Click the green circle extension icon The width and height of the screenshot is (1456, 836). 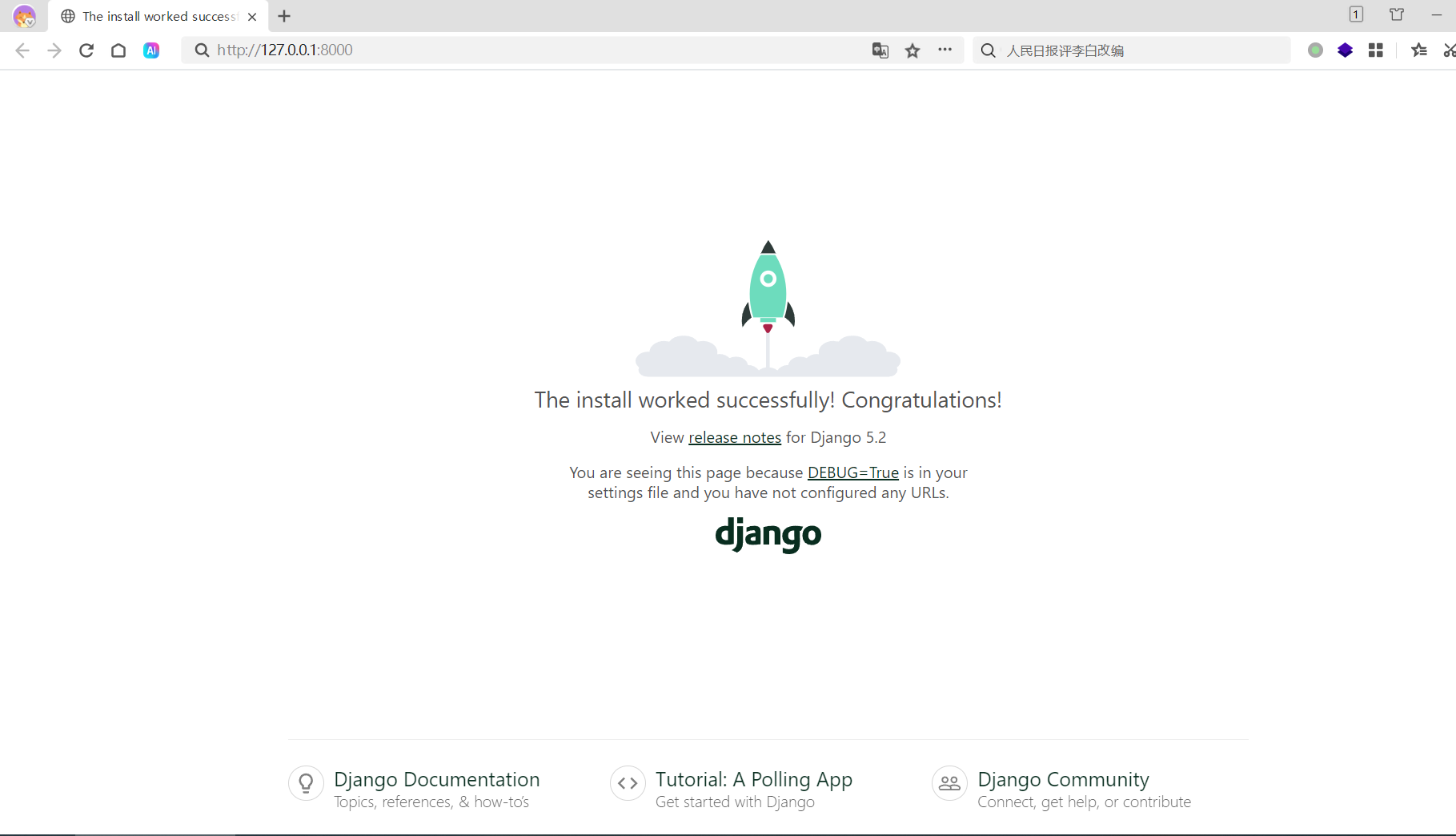[x=1315, y=50]
